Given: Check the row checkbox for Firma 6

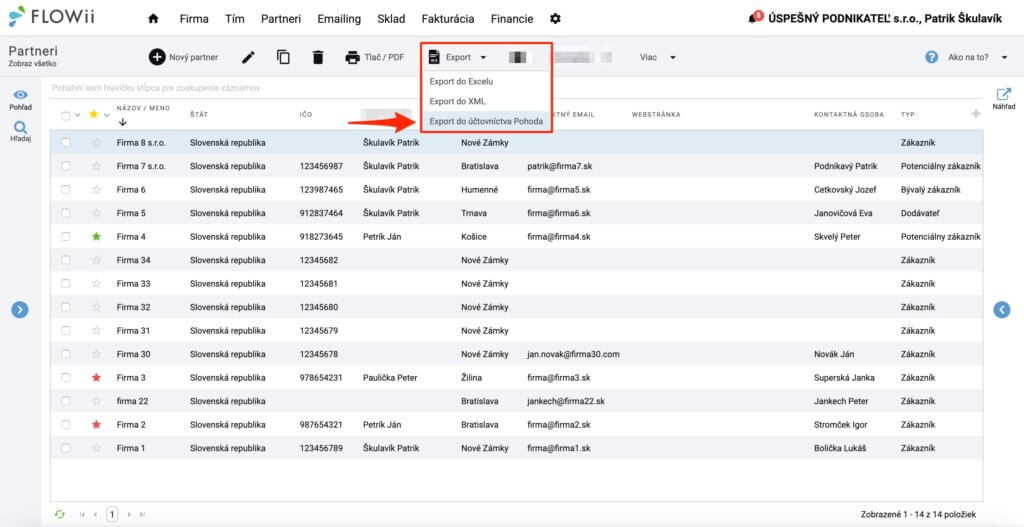Looking at the screenshot, I should click(x=65, y=189).
